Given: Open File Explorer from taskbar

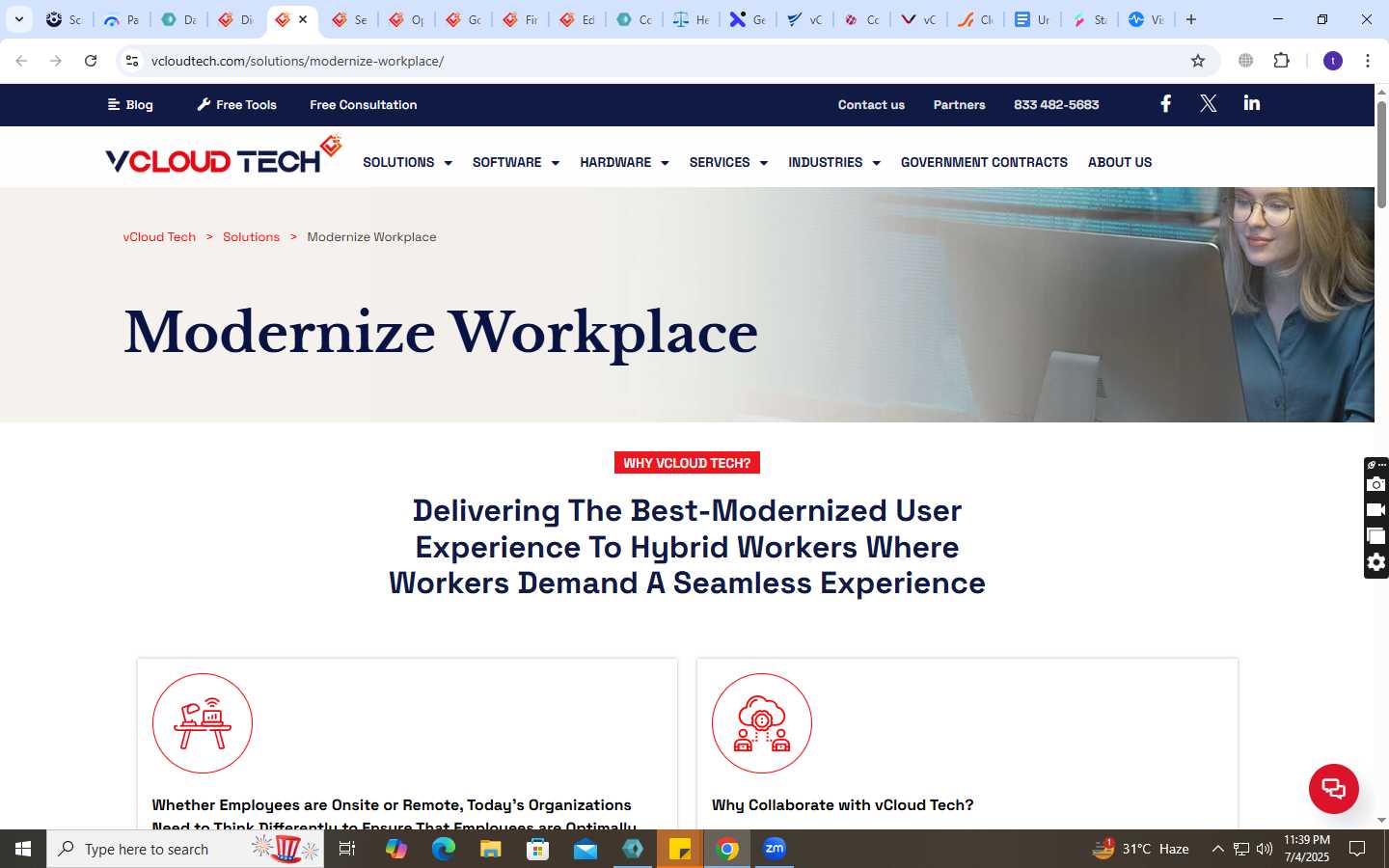Looking at the screenshot, I should pos(490,849).
